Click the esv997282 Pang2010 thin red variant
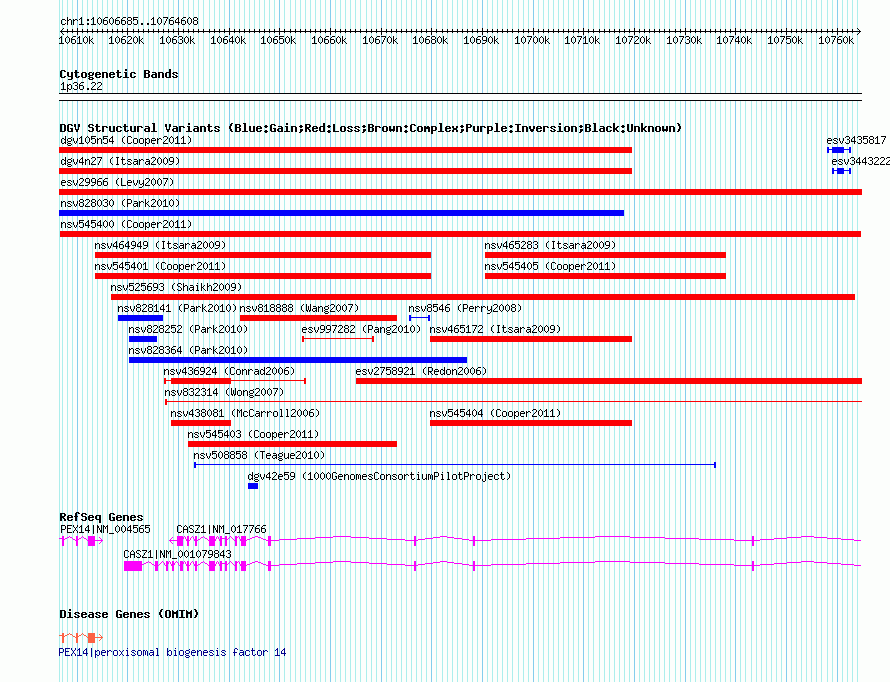Image resolution: width=890 pixels, height=682 pixels. tap(338, 339)
